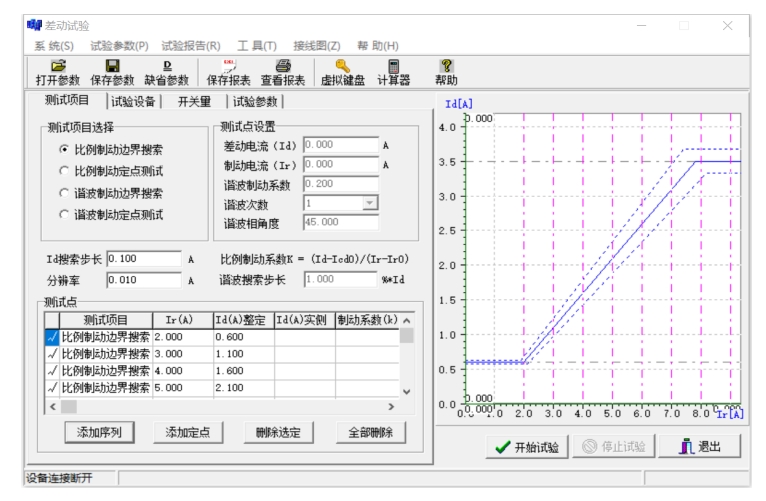This screenshot has height=501, width=766.
Task: Load defaults with 缺省参数 toolbar icon
Action: (x=165, y=65)
